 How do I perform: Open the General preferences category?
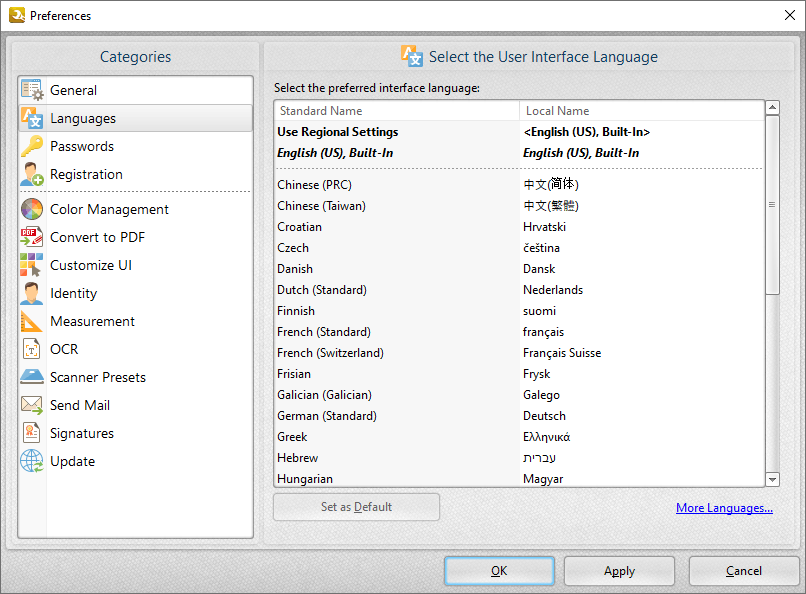coord(72,89)
